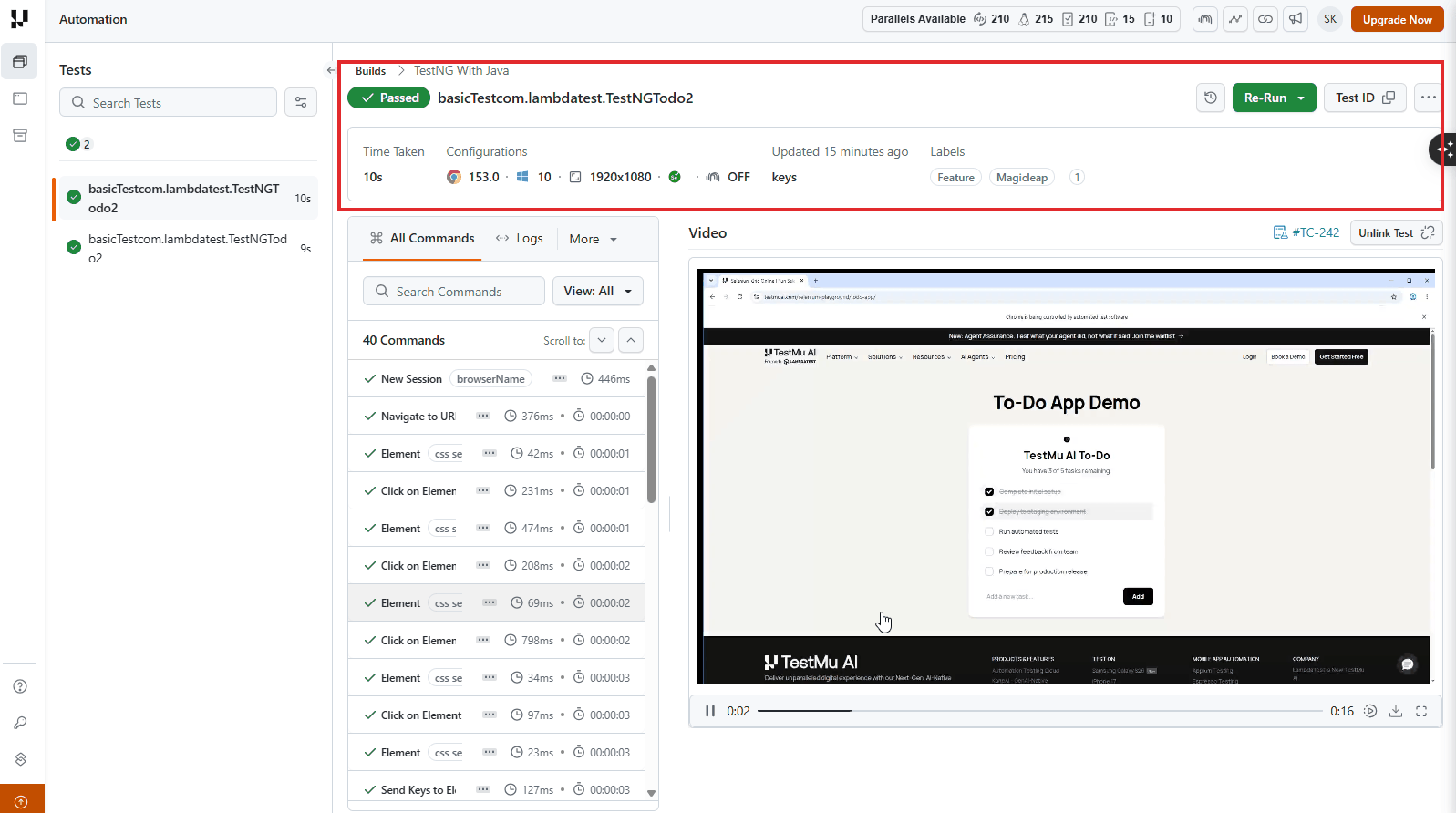Open details dots on Navigate to URL command
Viewport: 1456px width, 813px height.
(x=483, y=416)
